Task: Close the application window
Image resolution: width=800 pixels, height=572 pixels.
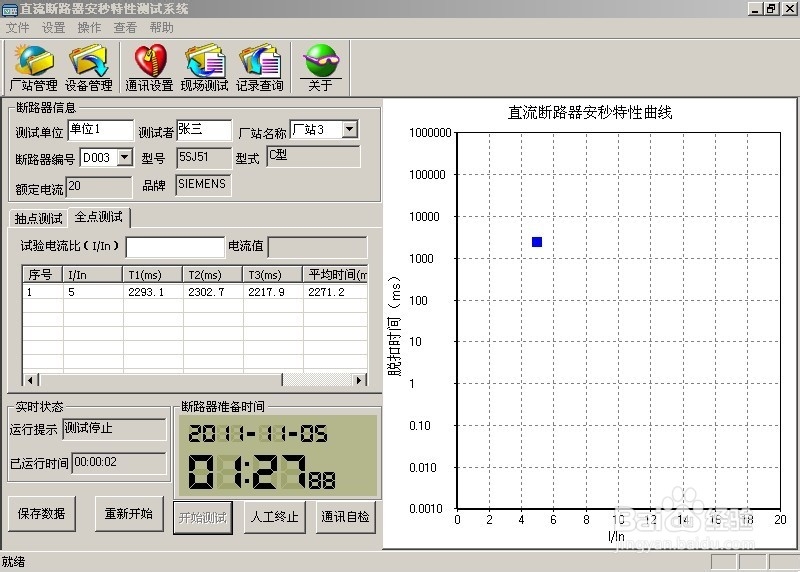Action: point(789,9)
